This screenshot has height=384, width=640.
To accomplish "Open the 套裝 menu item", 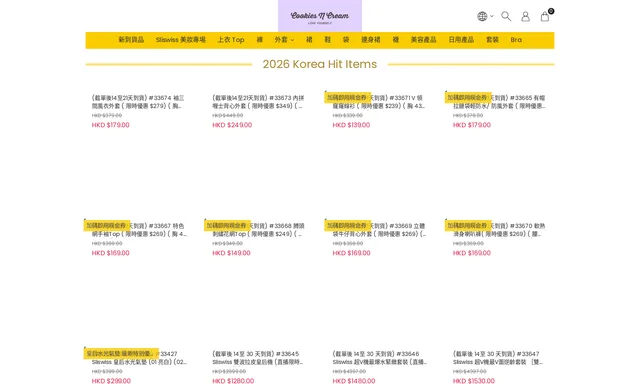I will [492, 40].
